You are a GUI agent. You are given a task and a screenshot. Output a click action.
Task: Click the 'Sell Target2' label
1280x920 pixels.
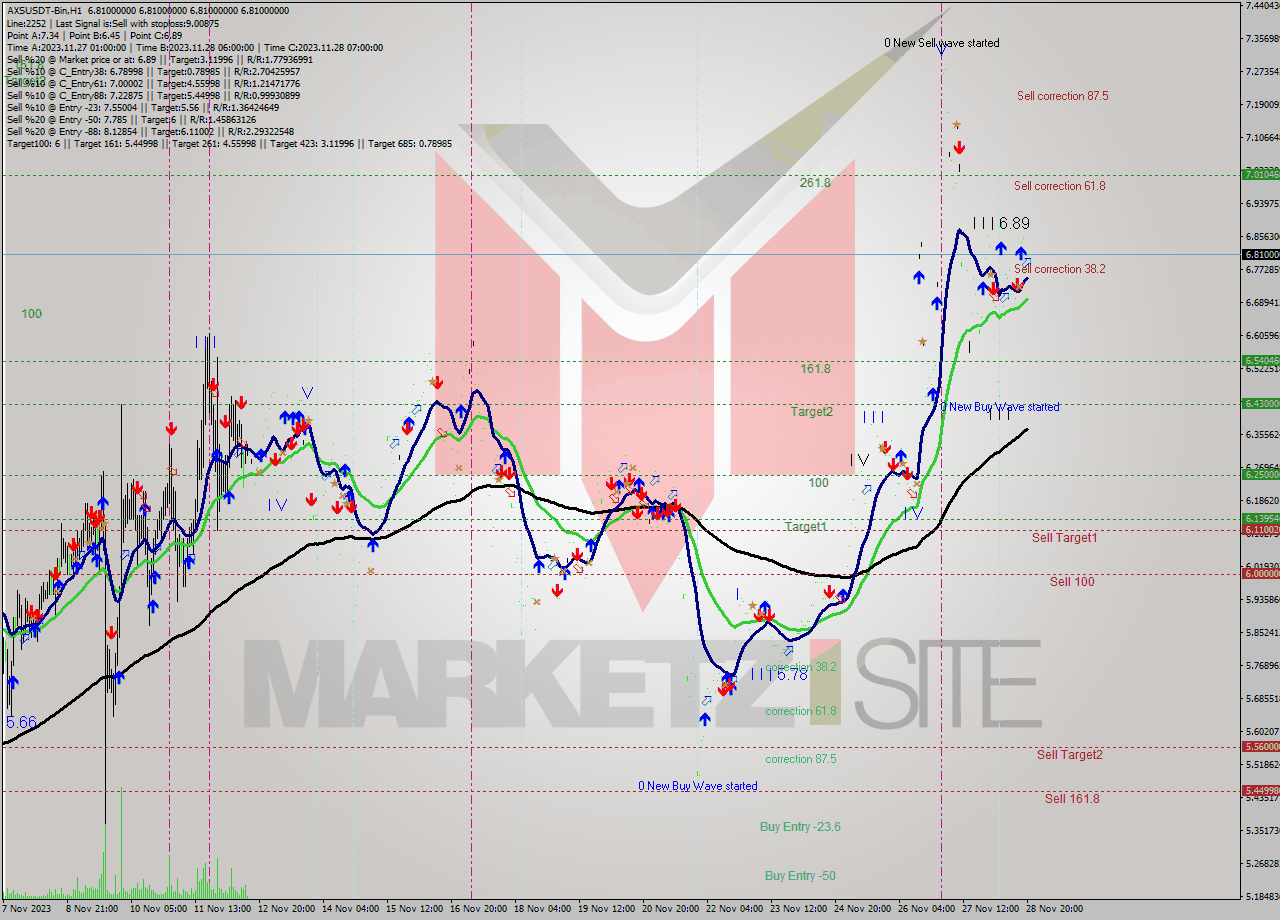pos(1070,755)
